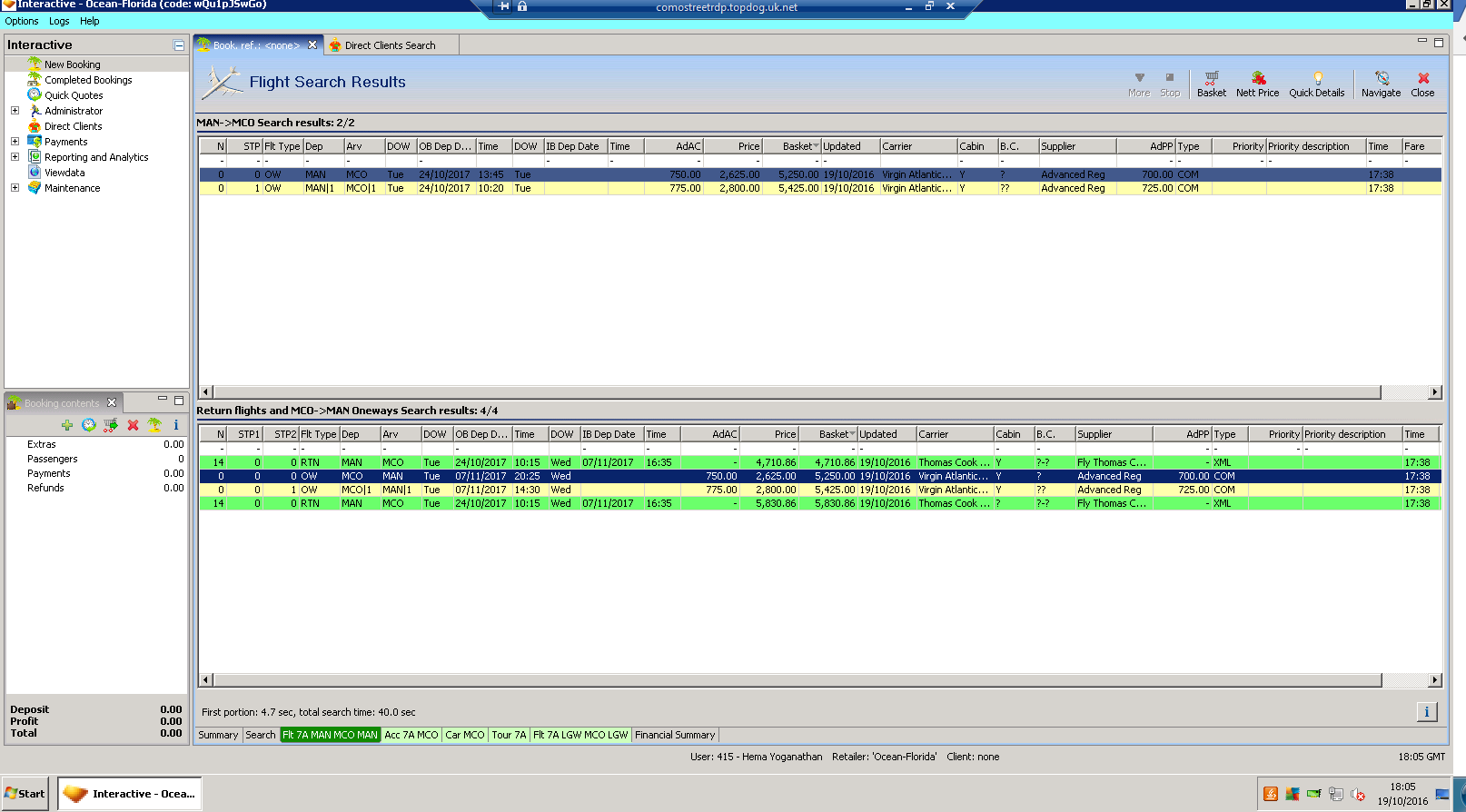Close the Book. ref. tab
Screen dimensions: 1466x812
pyautogui.click(x=312, y=45)
